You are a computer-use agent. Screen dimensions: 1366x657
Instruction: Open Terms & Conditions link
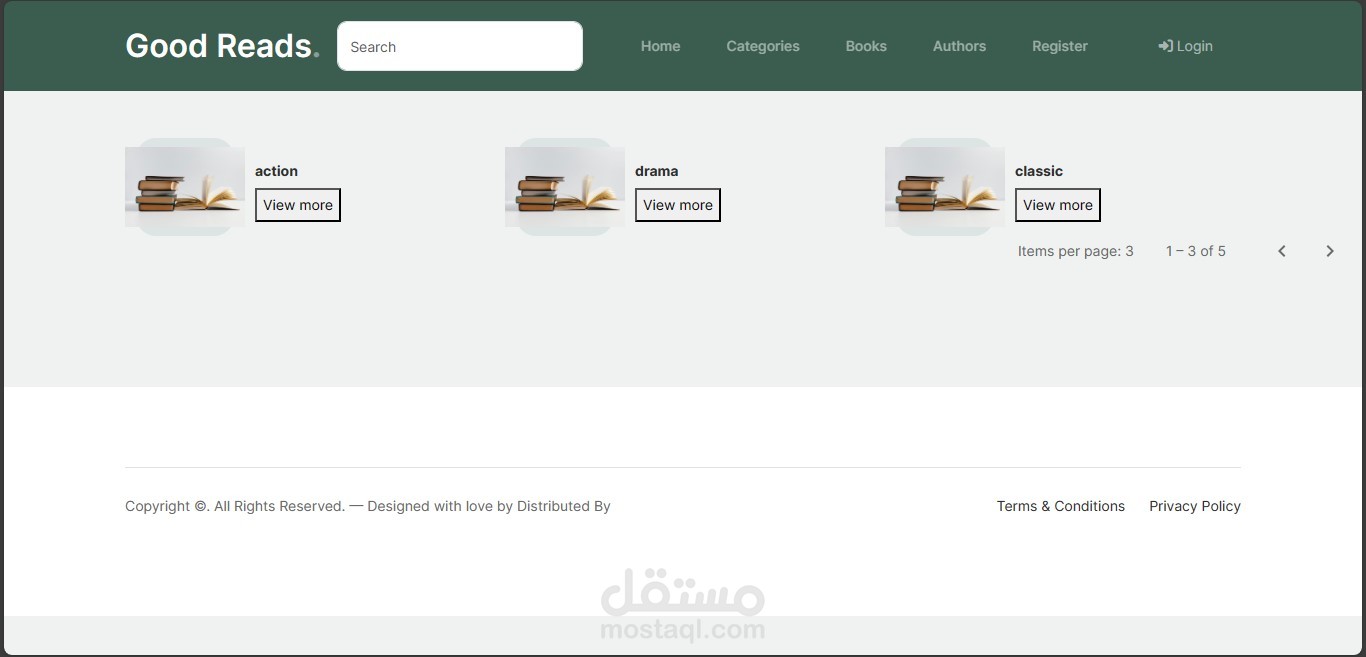pos(1061,506)
